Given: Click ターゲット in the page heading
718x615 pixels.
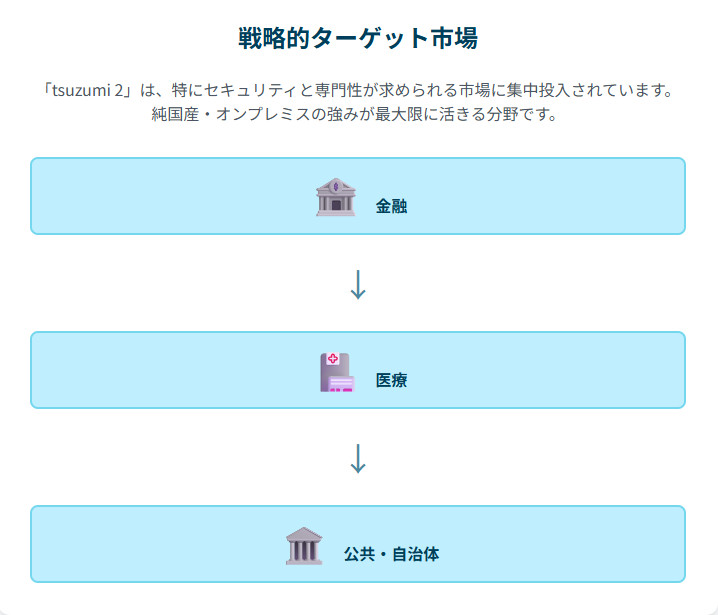Looking at the screenshot, I should tap(369, 39).
